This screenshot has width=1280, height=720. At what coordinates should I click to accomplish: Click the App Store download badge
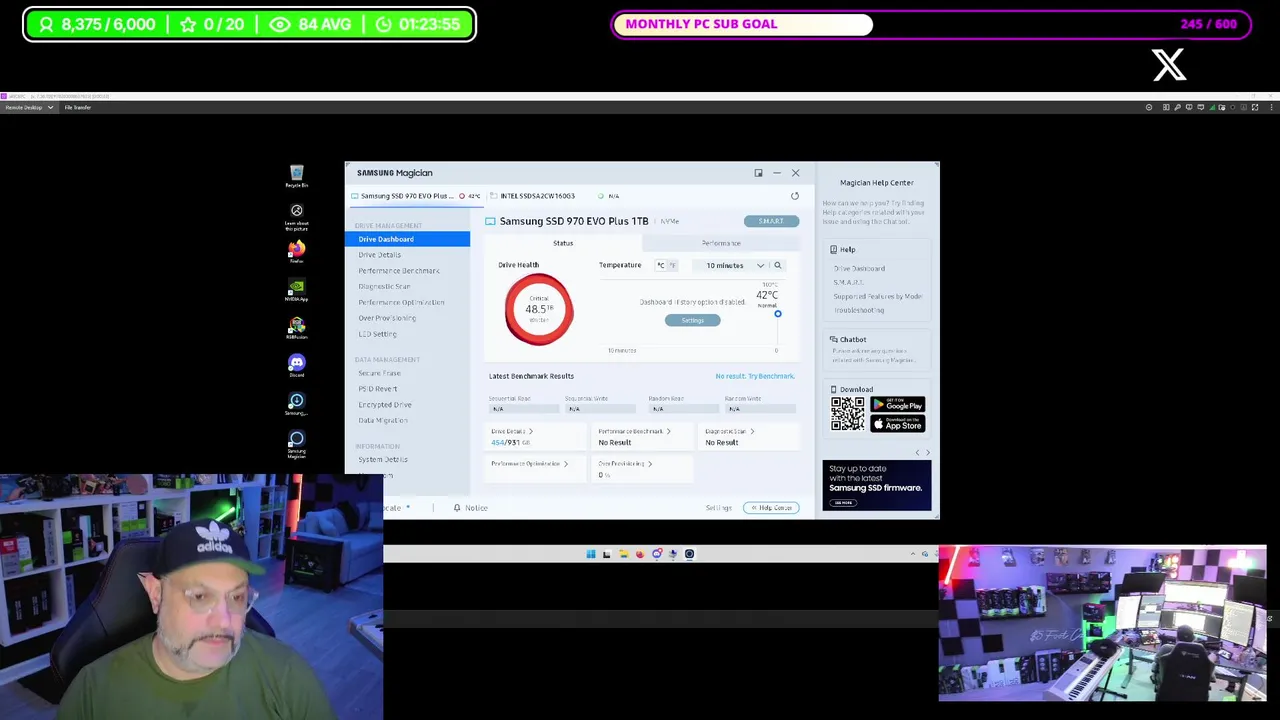(x=897, y=424)
